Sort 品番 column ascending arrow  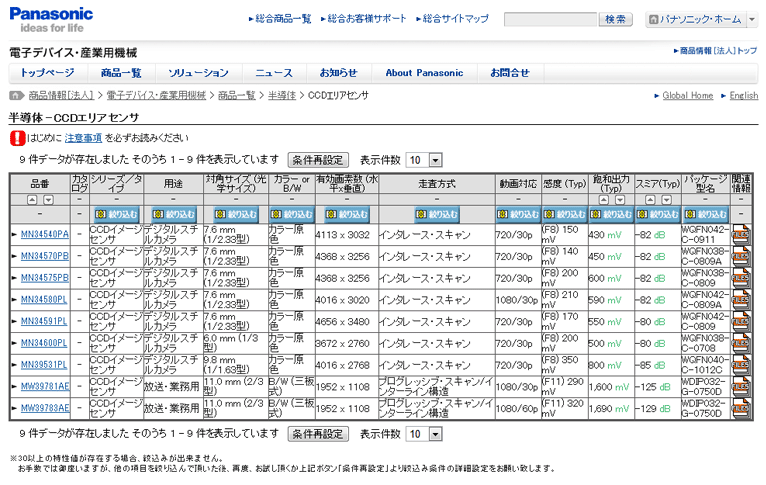pyautogui.click(x=32, y=200)
